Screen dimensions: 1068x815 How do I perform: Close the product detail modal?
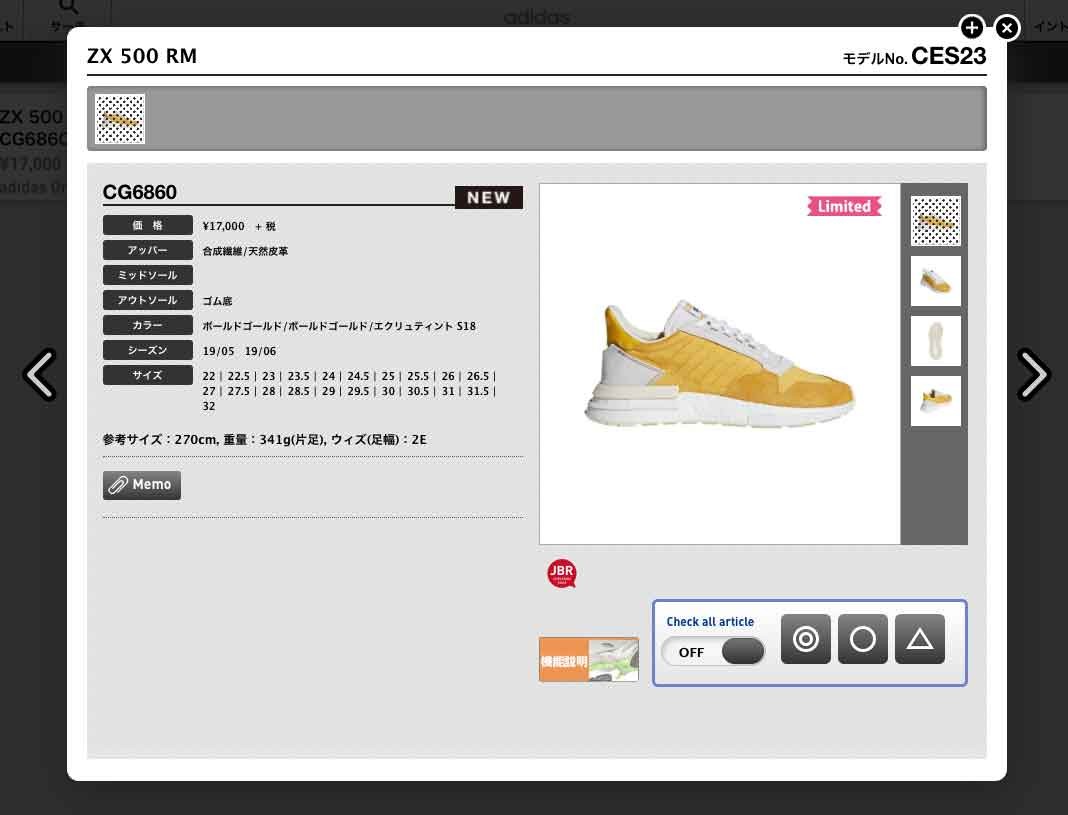[1007, 27]
